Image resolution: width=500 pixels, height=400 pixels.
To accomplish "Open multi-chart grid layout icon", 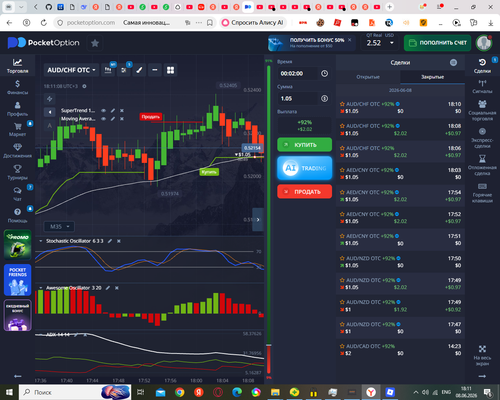I will [170, 70].
